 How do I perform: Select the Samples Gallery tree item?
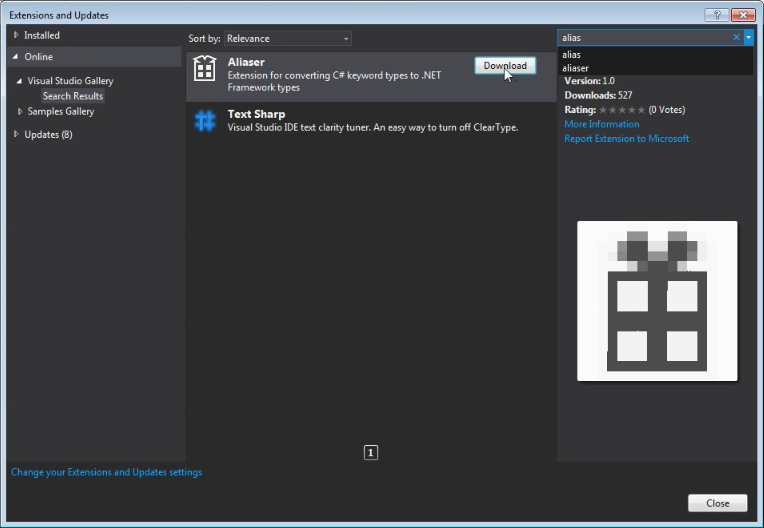point(60,112)
